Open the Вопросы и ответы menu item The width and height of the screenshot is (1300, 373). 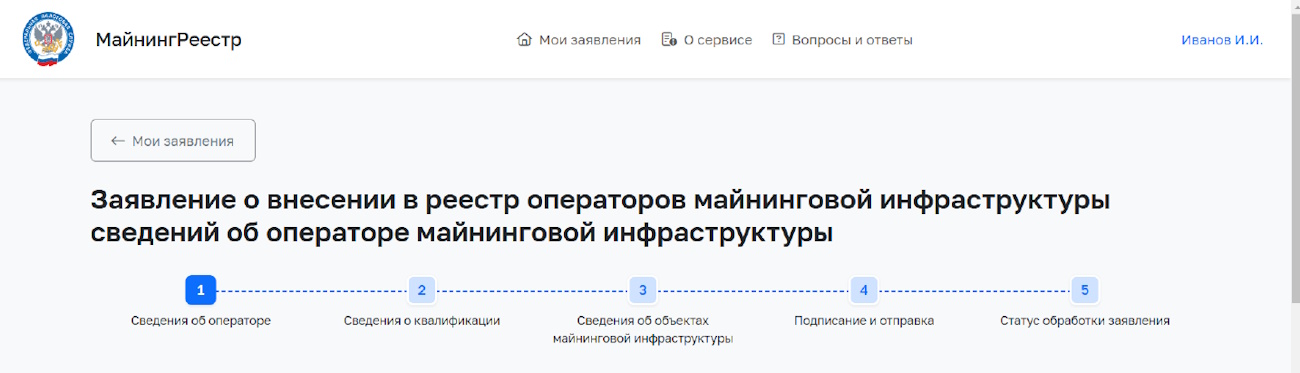click(852, 40)
